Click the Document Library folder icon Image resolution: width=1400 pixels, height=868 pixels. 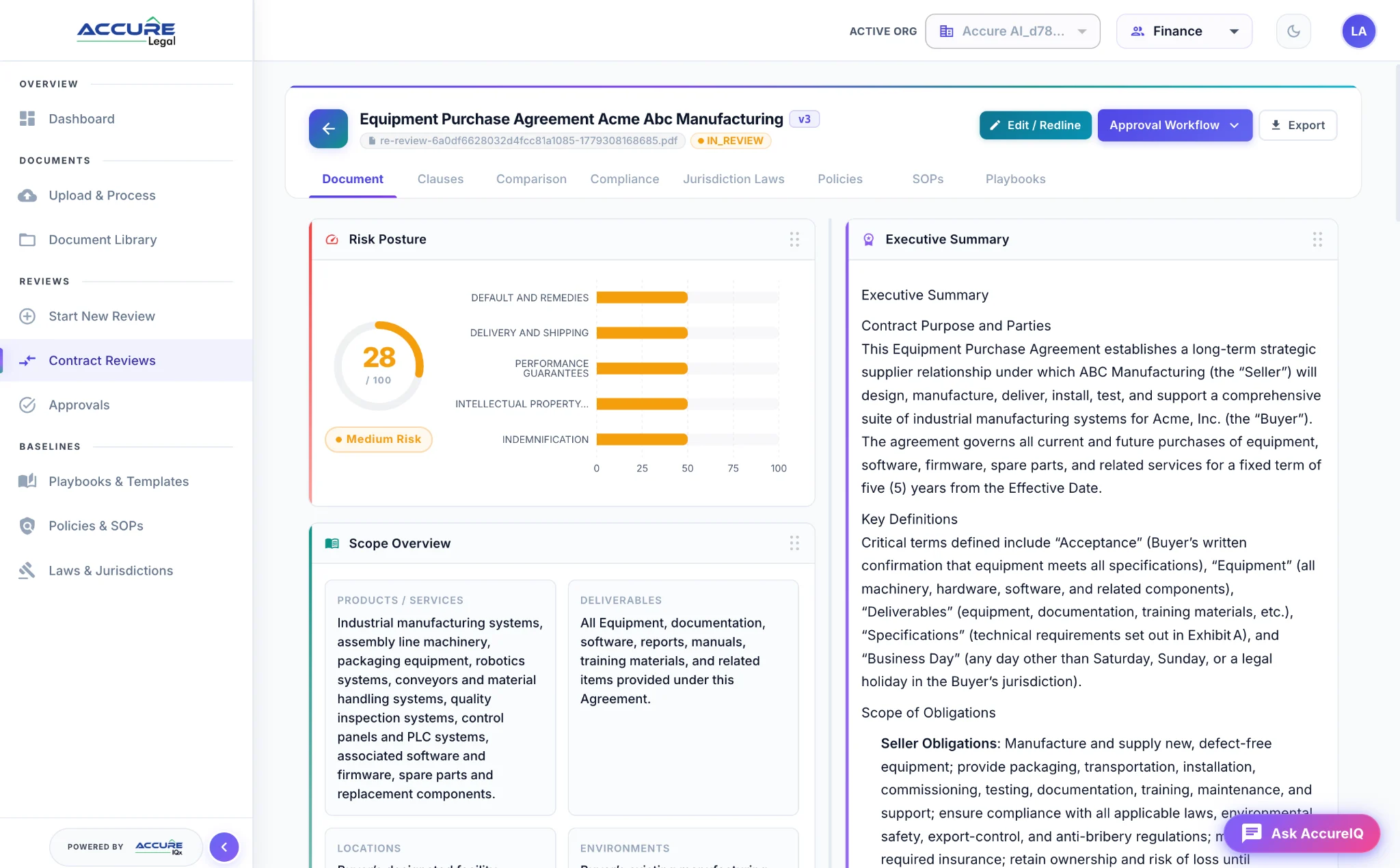[x=27, y=240]
